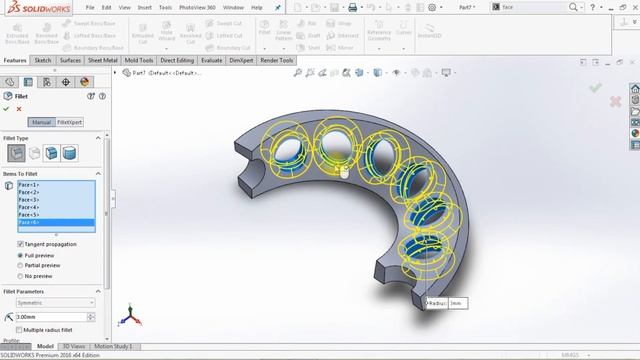Click the green OK checkmark in graphics corner

596,87
